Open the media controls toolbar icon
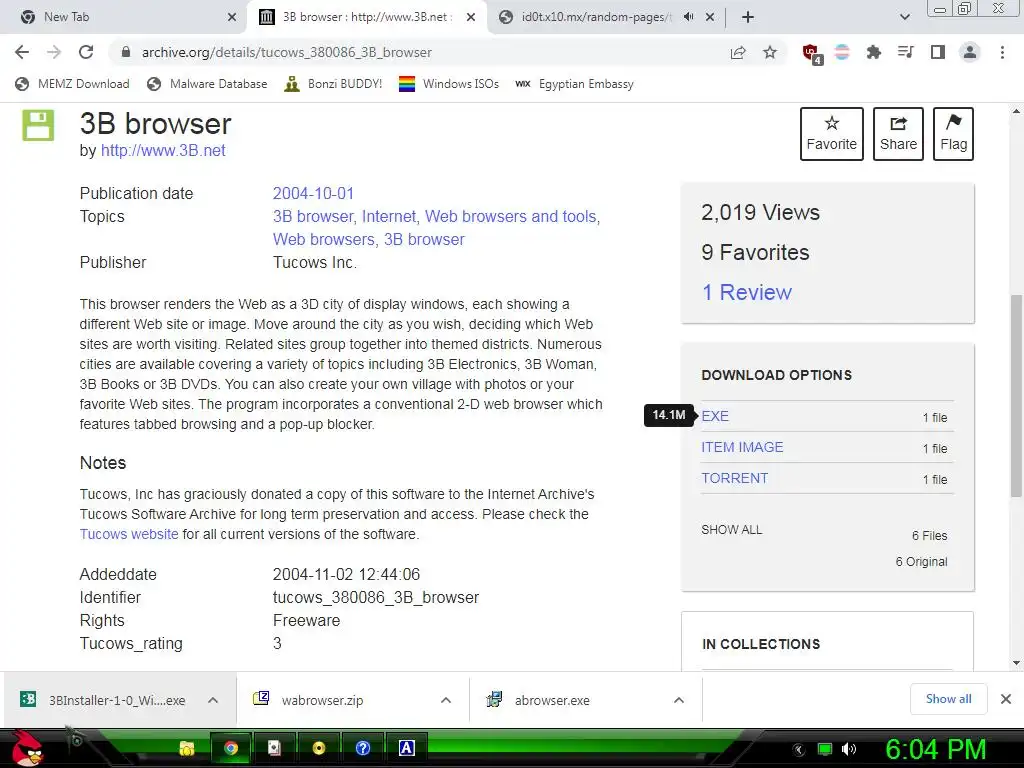This screenshot has height=768, width=1024. pyautogui.click(x=905, y=52)
